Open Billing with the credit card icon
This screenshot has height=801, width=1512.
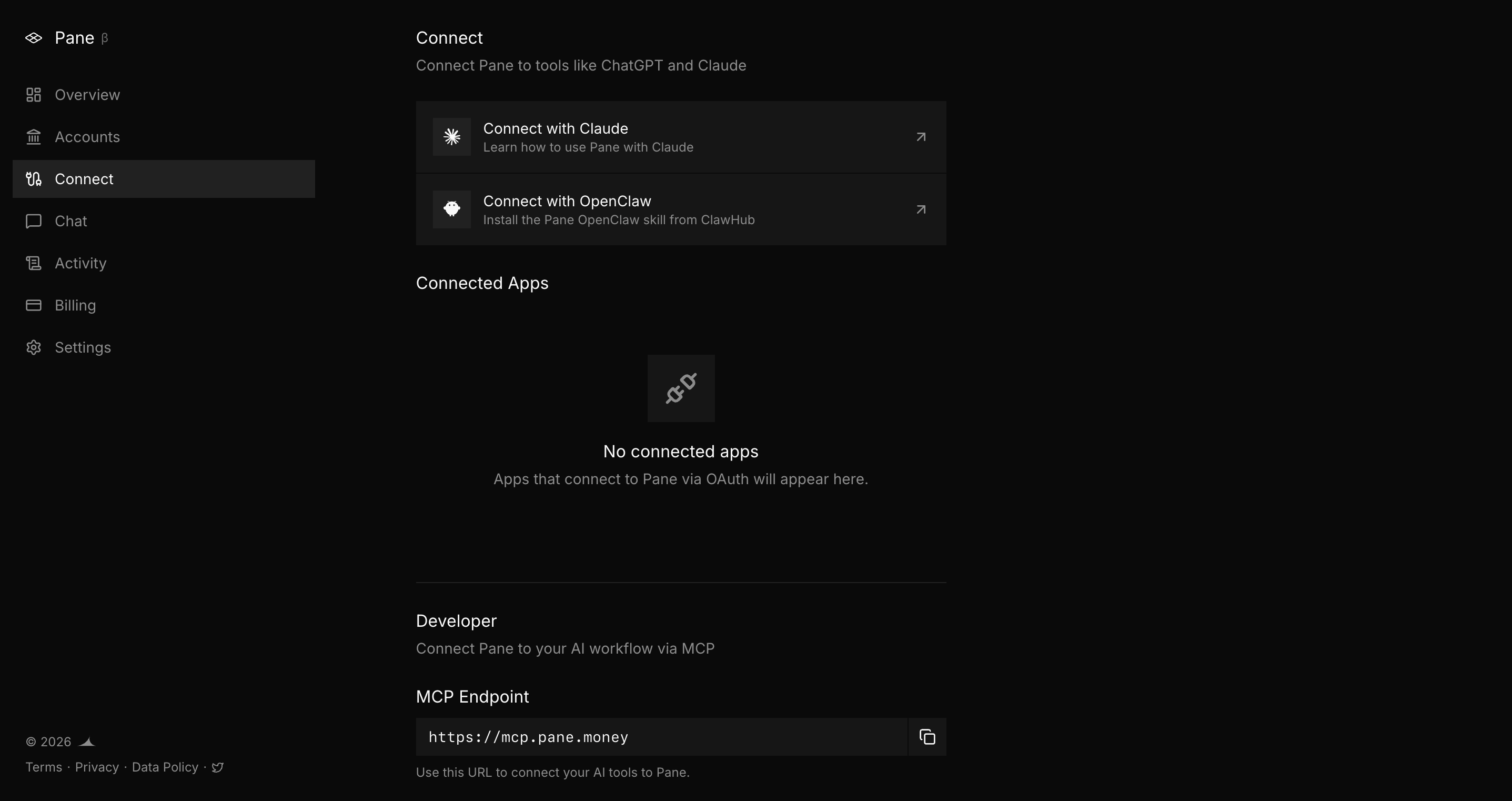(34, 305)
